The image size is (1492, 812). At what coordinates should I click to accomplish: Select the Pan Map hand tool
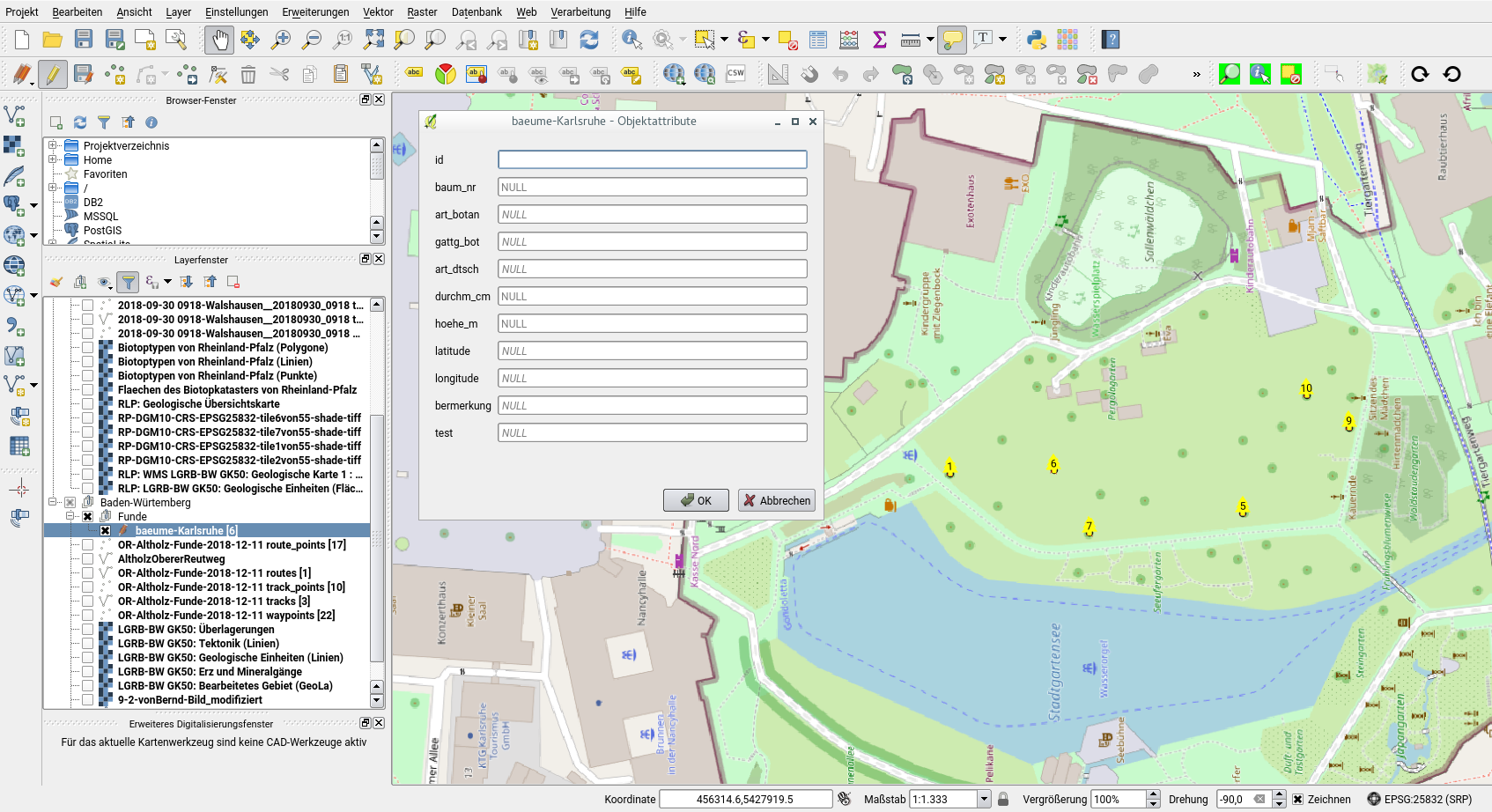219,40
